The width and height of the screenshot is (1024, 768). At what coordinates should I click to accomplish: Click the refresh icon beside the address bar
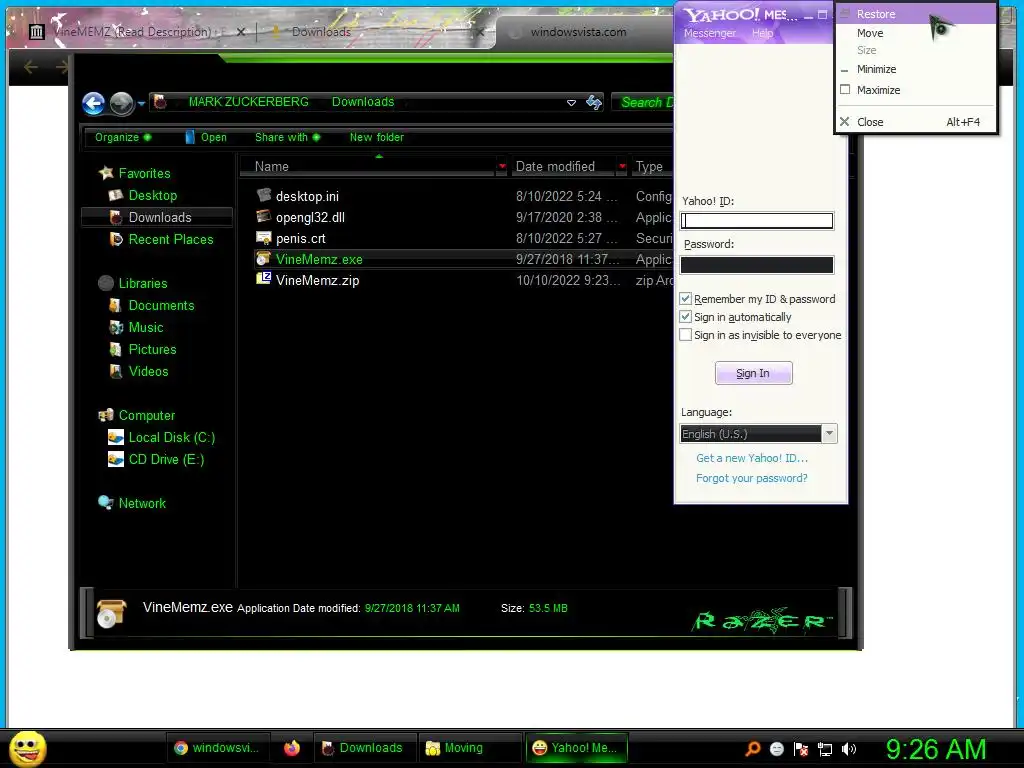[594, 103]
